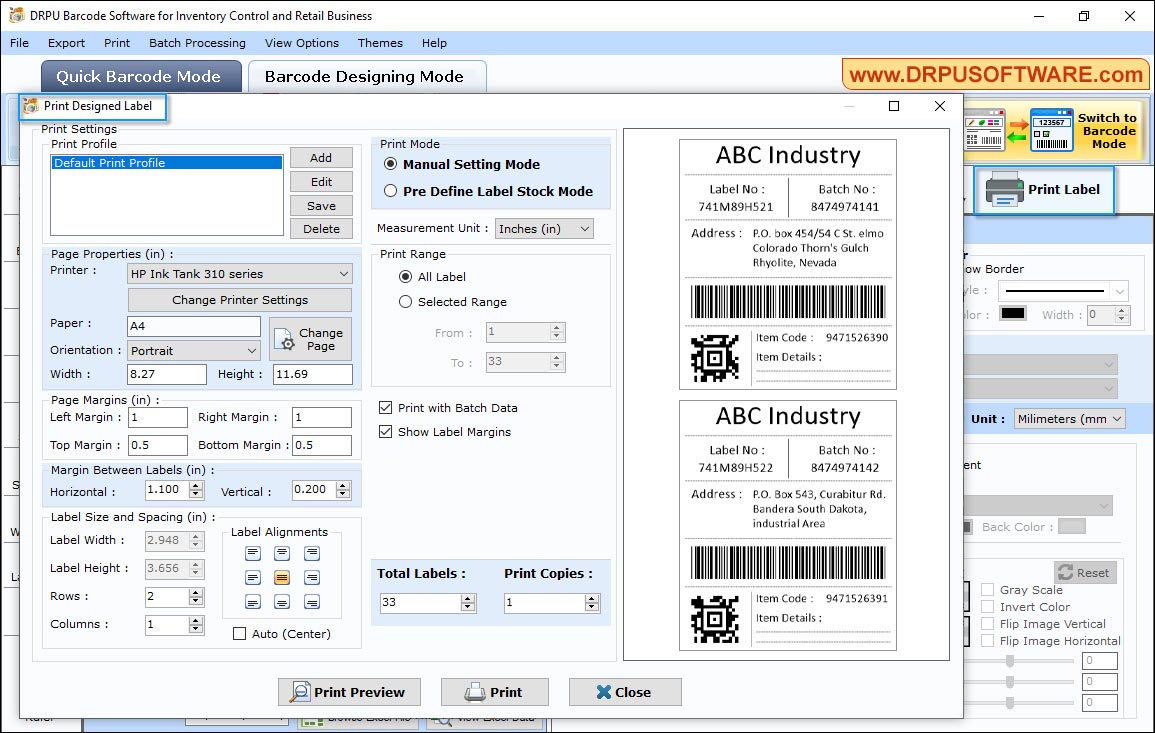Click inside the Total Labels field
Image resolution: width=1155 pixels, height=733 pixels.
[x=420, y=603]
